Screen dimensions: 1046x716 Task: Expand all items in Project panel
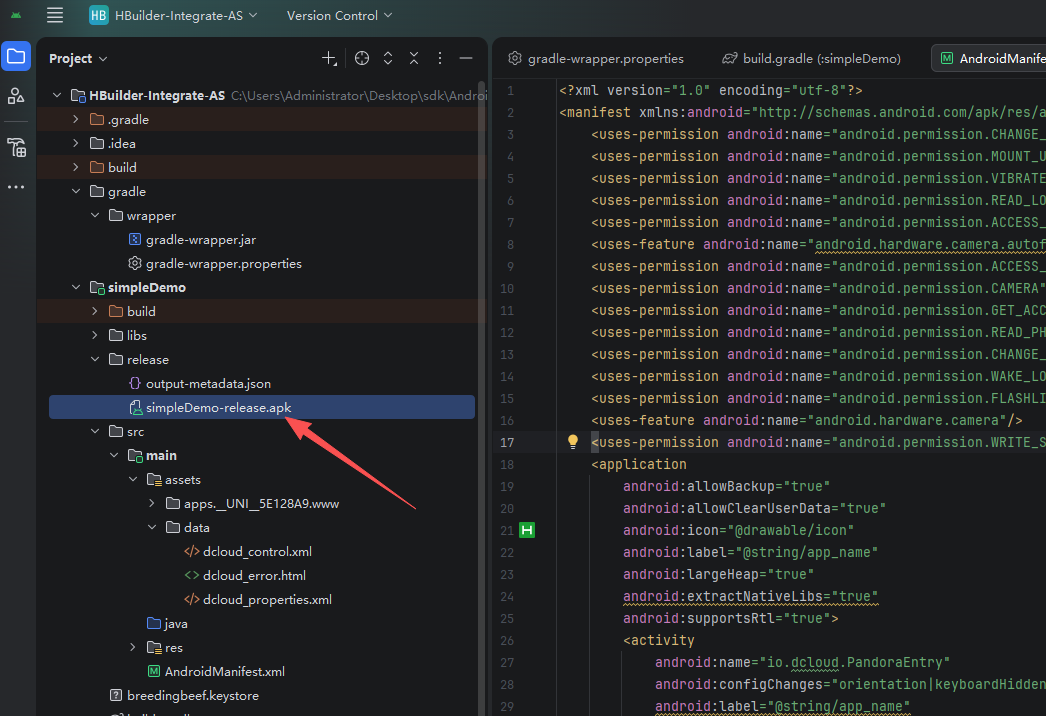click(x=388, y=59)
